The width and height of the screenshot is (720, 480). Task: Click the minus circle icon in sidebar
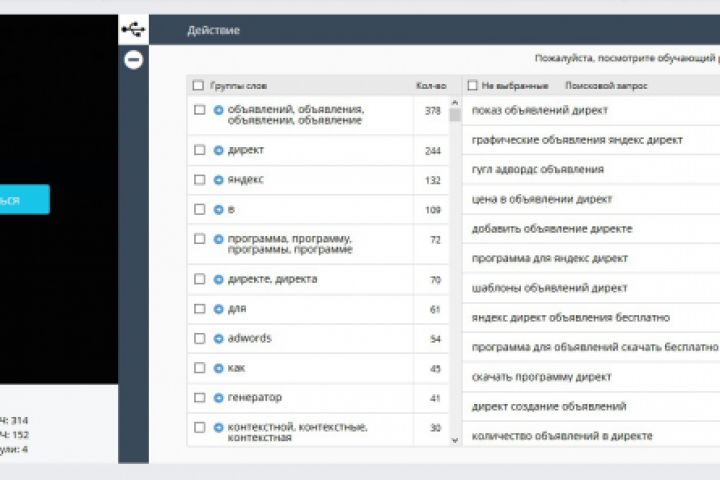[133, 60]
